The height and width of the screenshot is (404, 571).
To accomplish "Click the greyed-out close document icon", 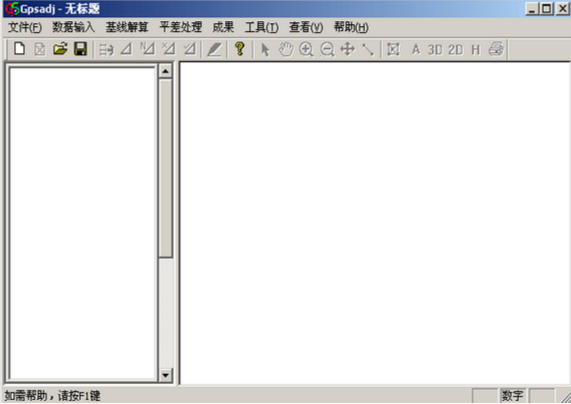I will pyautogui.click(x=40, y=49).
